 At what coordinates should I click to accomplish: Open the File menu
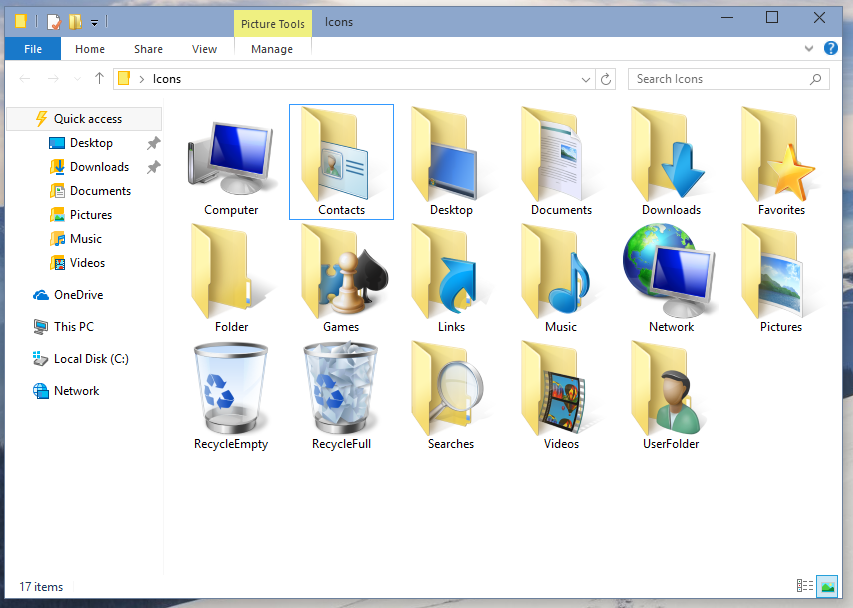[x=31, y=48]
